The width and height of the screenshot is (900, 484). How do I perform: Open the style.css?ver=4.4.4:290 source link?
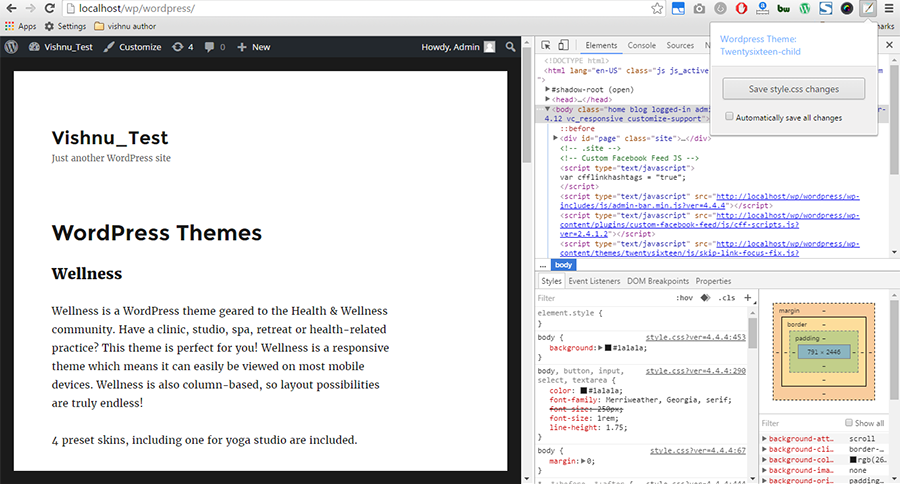(696, 371)
